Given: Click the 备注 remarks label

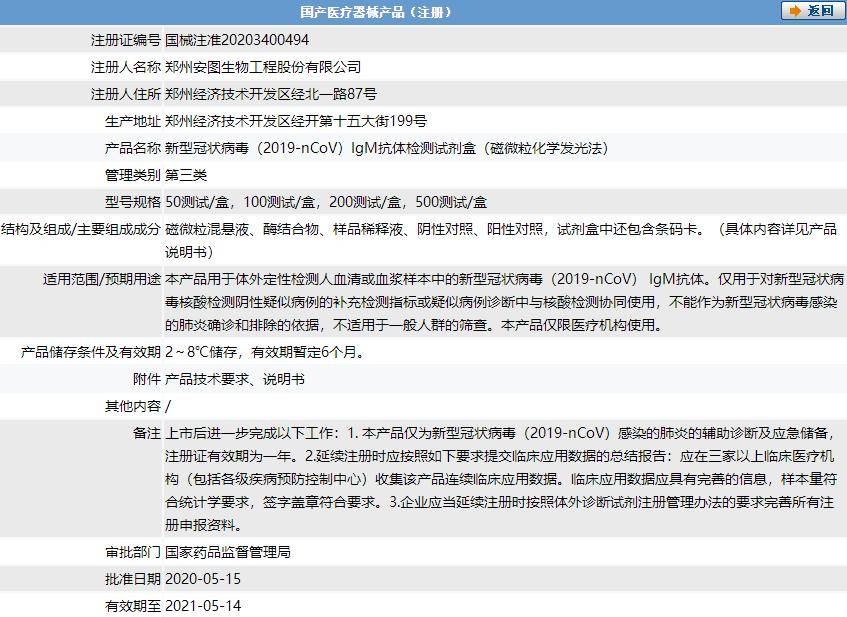Looking at the screenshot, I should tap(147, 433).
